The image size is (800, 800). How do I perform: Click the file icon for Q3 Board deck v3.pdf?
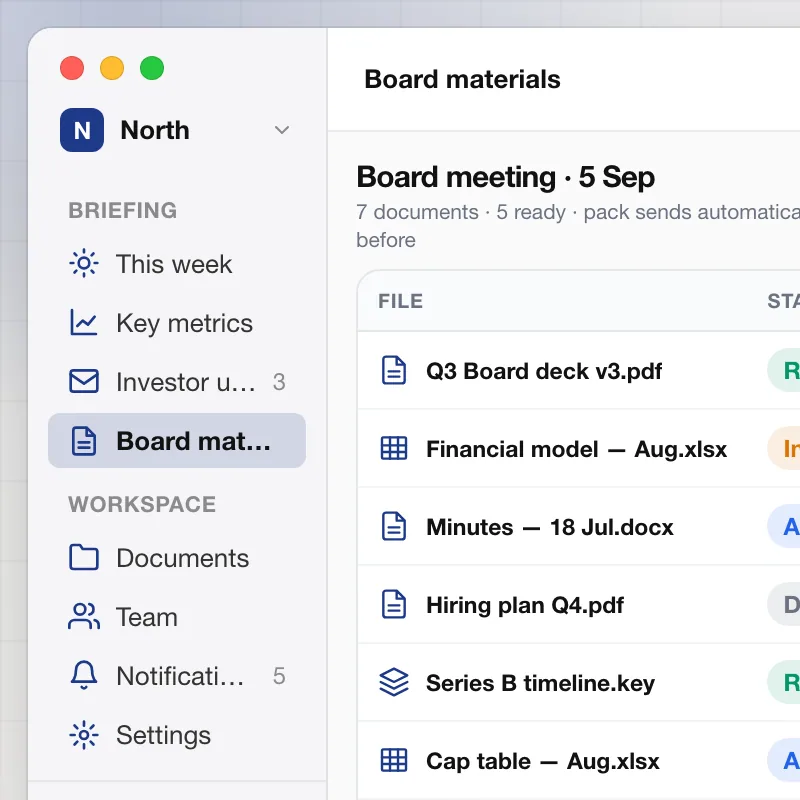coord(394,370)
